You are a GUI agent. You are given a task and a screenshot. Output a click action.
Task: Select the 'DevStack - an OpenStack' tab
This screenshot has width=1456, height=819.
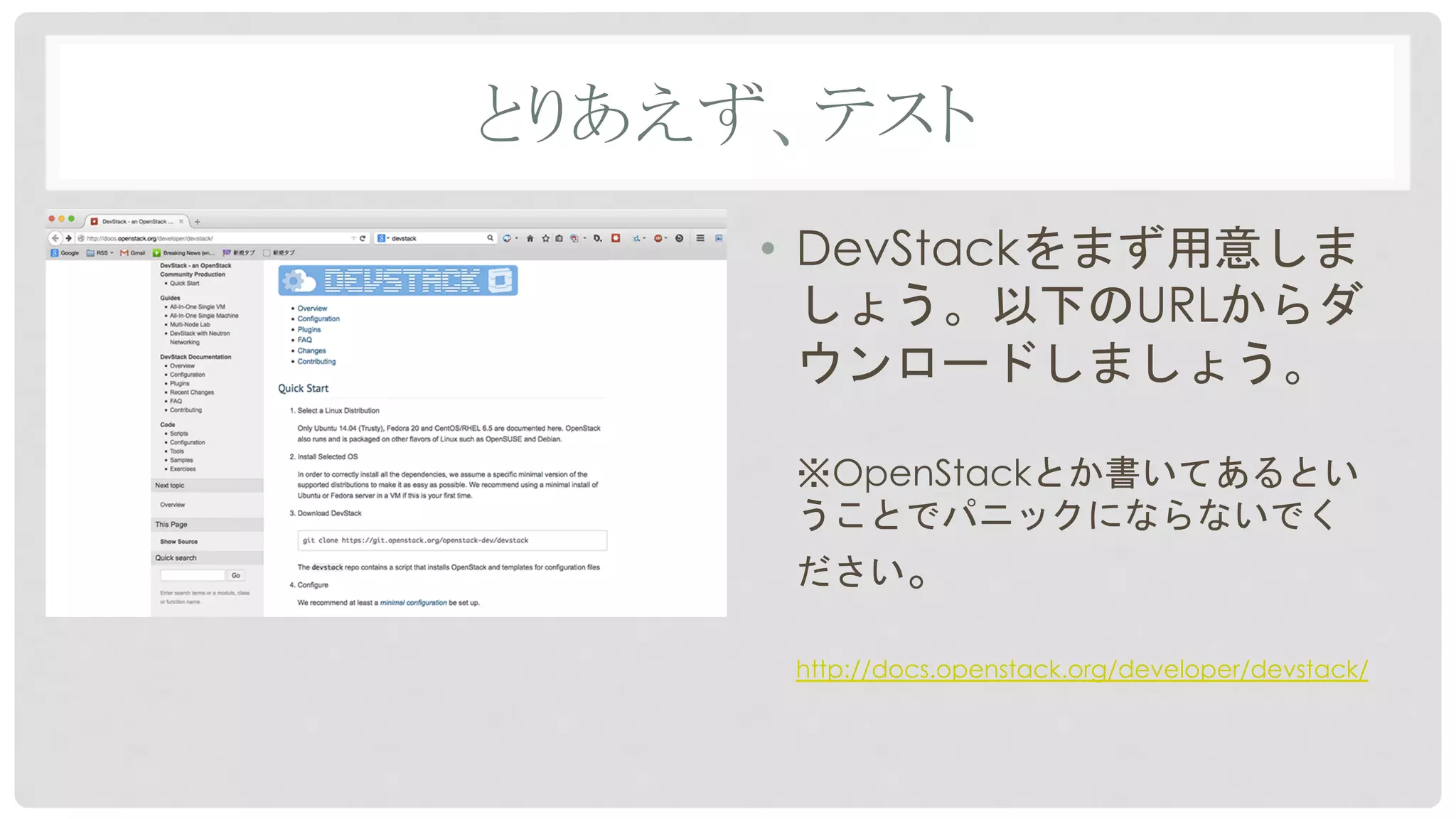point(136,221)
